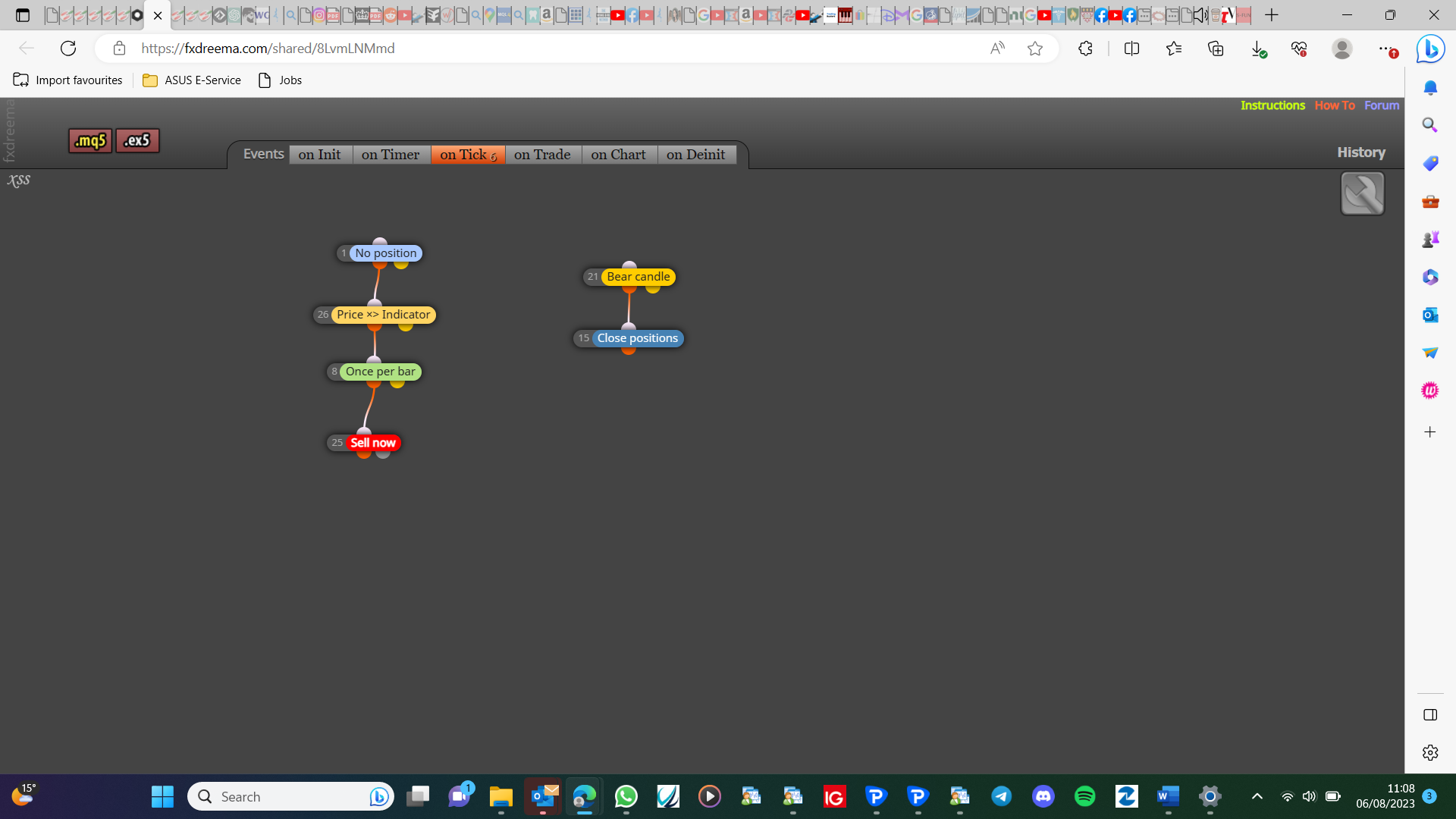This screenshot has height=819, width=1456.
Task: Open the Favourites list icon
Action: pyautogui.click(x=1174, y=49)
